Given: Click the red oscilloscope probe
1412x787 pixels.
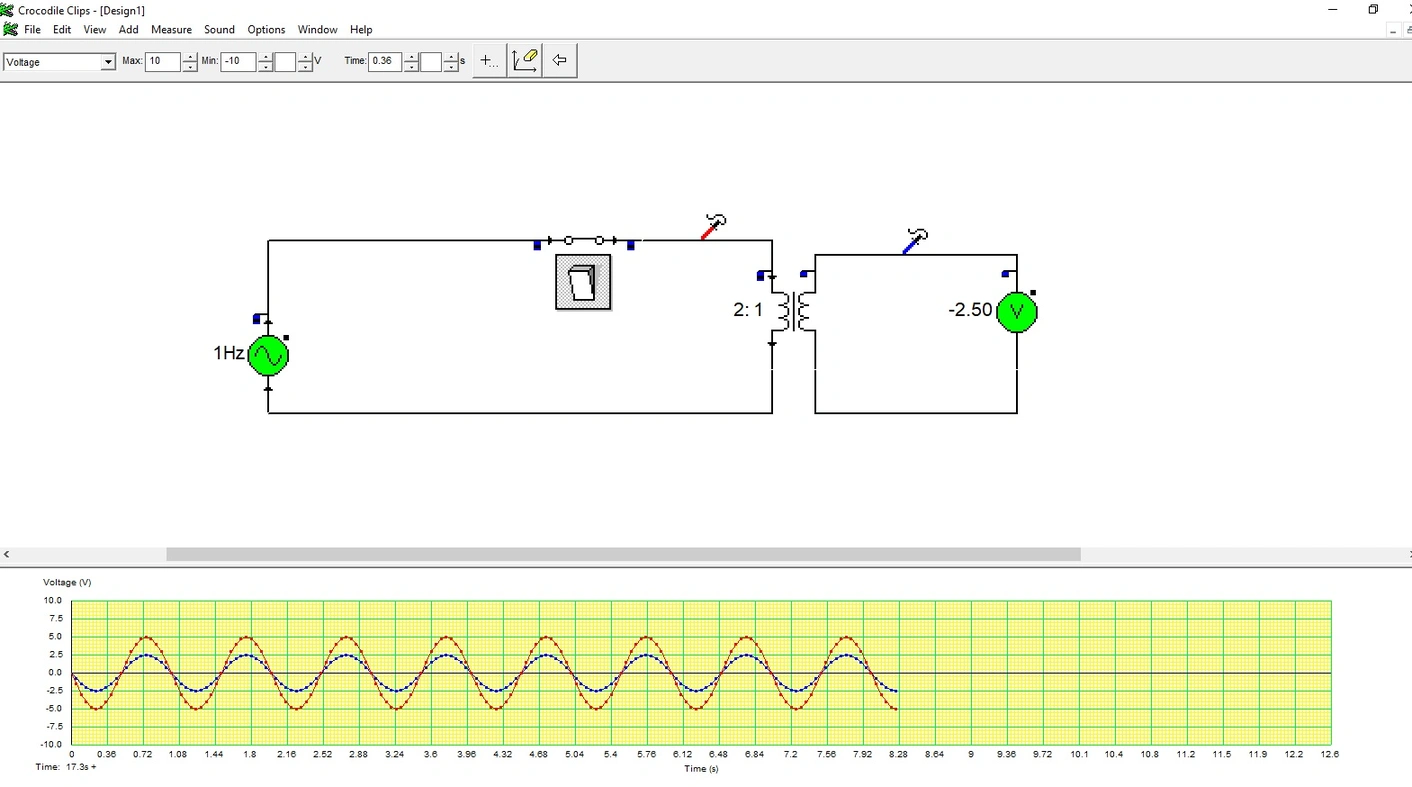Looking at the screenshot, I should pyautogui.click(x=712, y=227).
